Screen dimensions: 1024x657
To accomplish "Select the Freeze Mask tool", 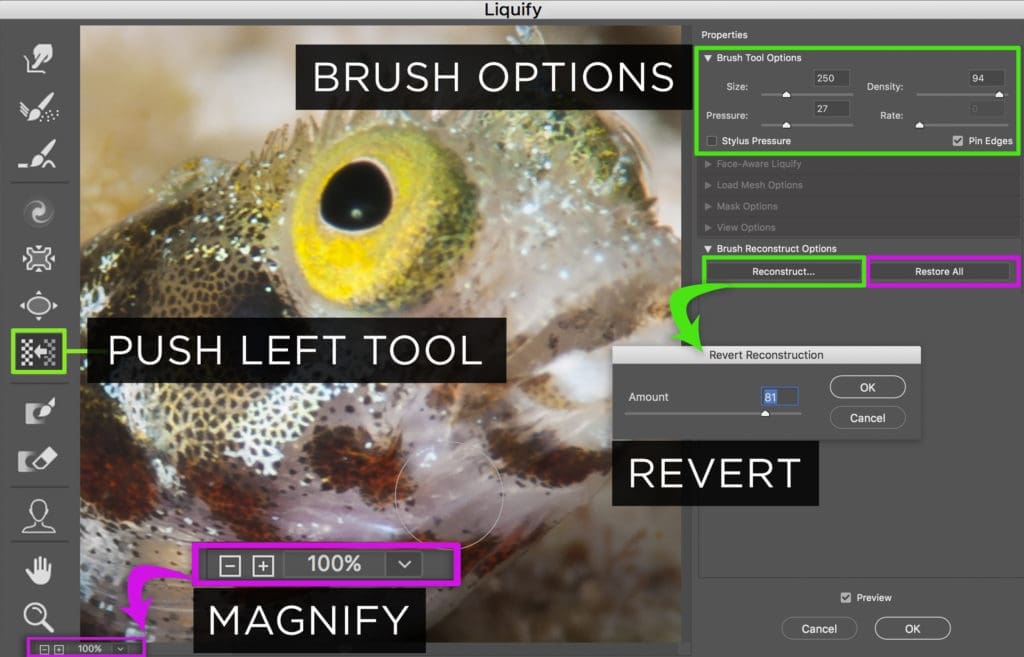I will (x=39, y=411).
